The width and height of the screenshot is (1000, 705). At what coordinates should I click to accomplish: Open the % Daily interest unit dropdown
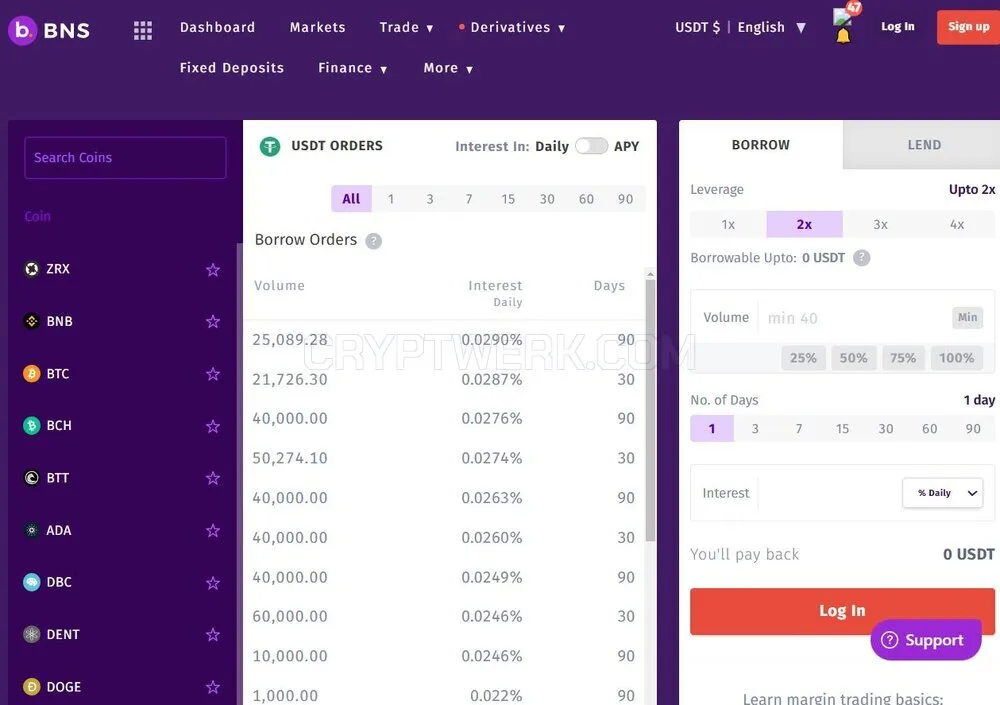[943, 493]
